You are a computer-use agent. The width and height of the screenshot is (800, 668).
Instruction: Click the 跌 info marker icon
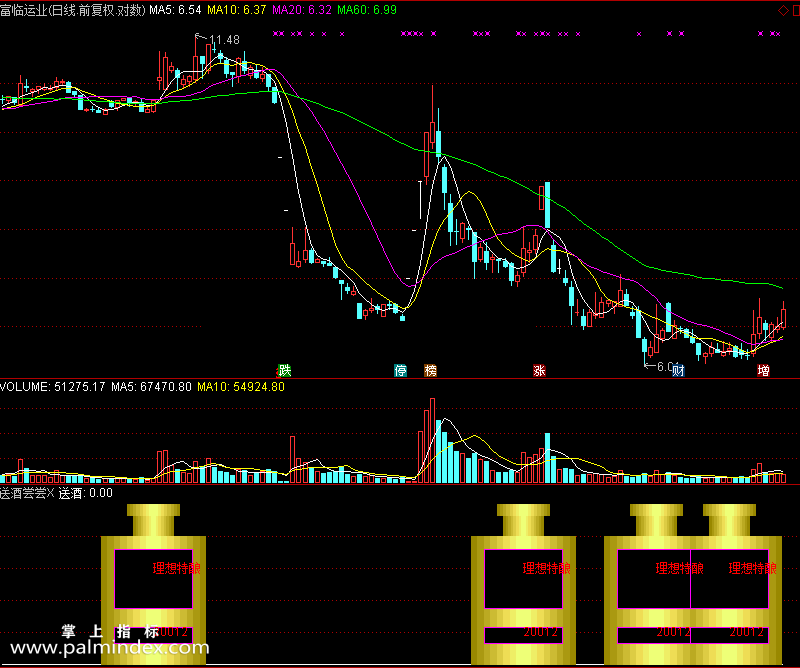tap(284, 370)
